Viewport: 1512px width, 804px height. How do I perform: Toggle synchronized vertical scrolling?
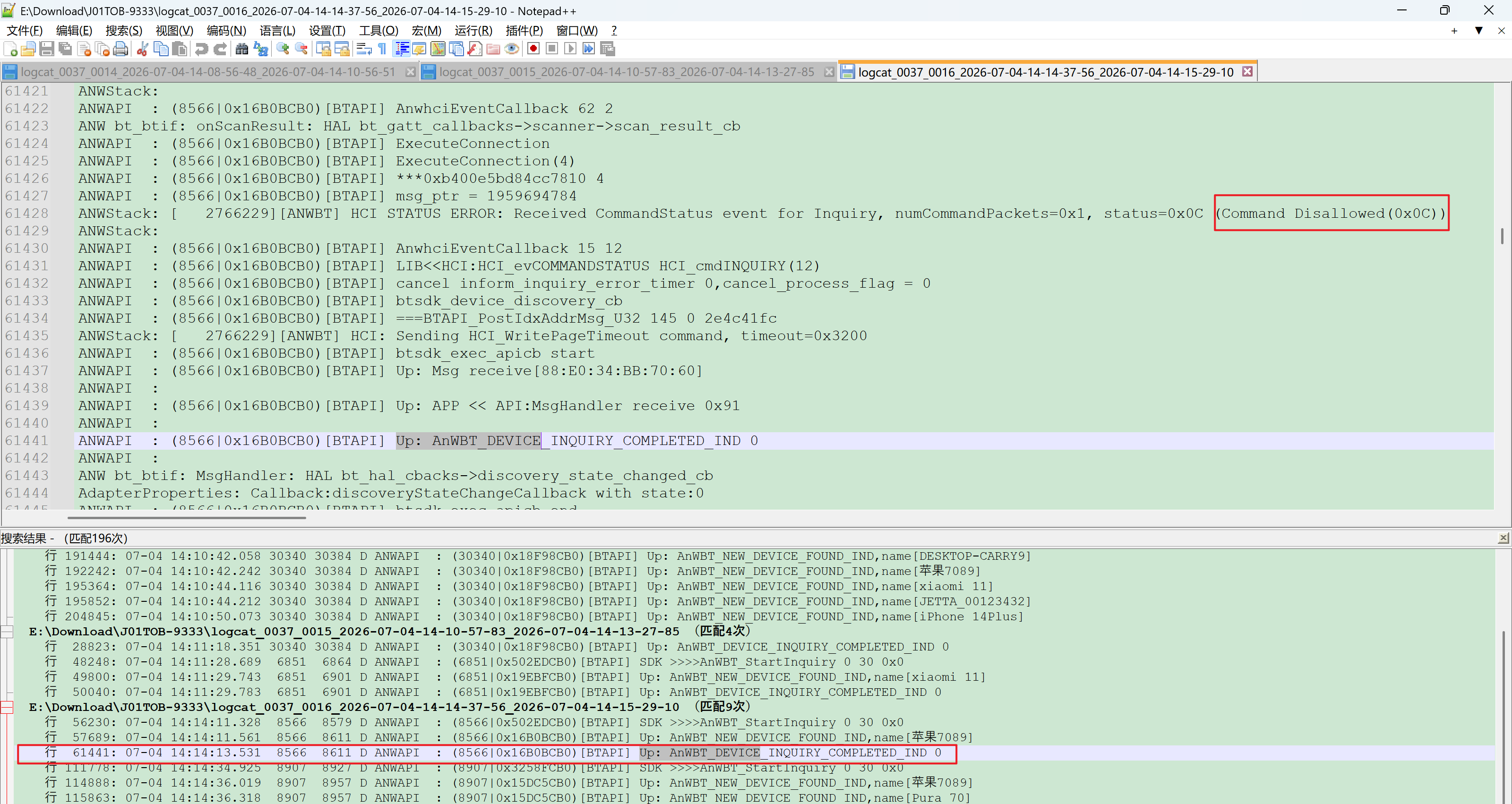[323, 49]
